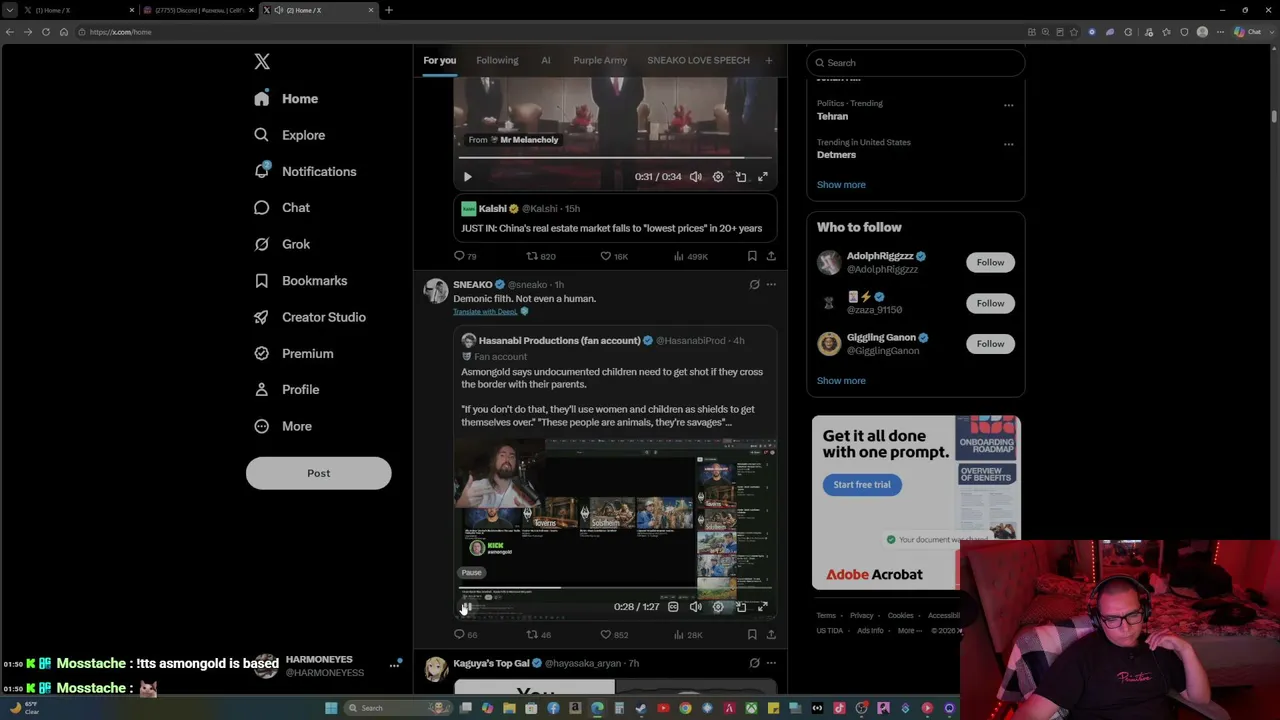View analytics of the Kalshi post
Viewport: 1280px width, 720px height.
coord(690,256)
